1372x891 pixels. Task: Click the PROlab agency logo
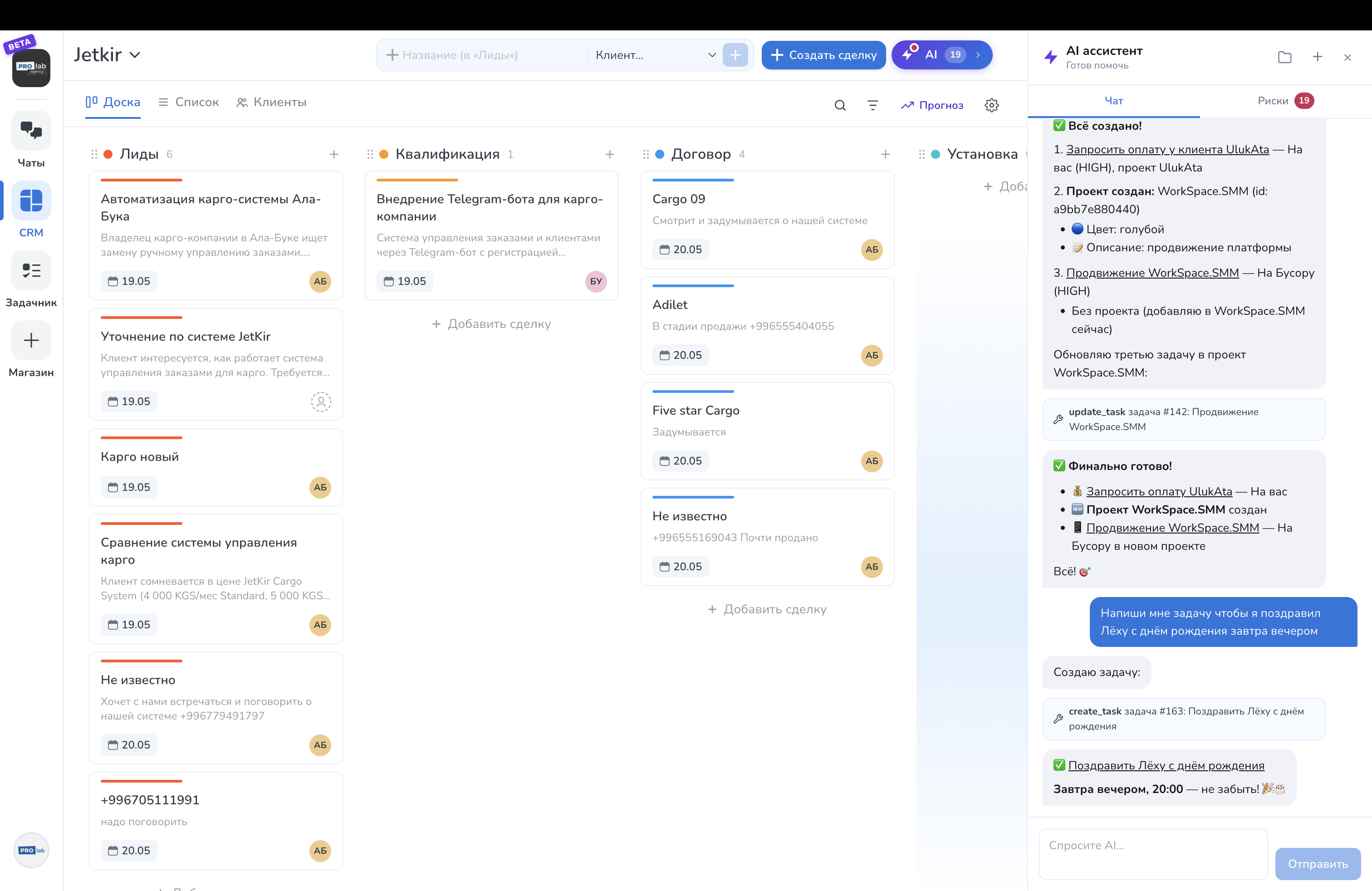[x=31, y=68]
